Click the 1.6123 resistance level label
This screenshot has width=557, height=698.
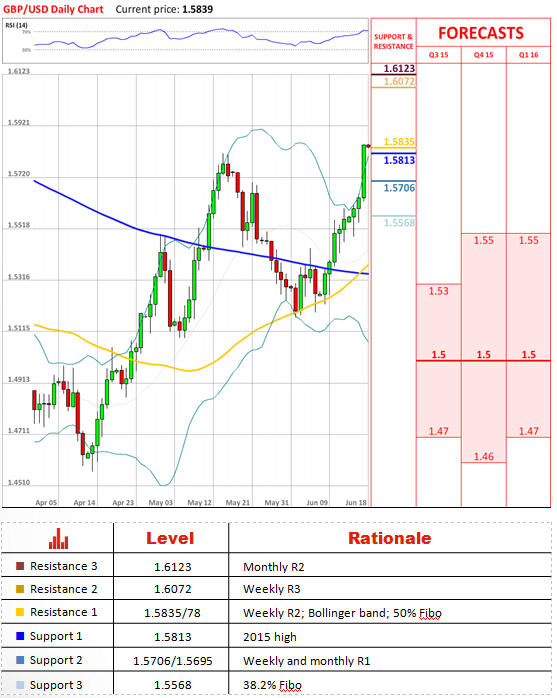[399, 69]
